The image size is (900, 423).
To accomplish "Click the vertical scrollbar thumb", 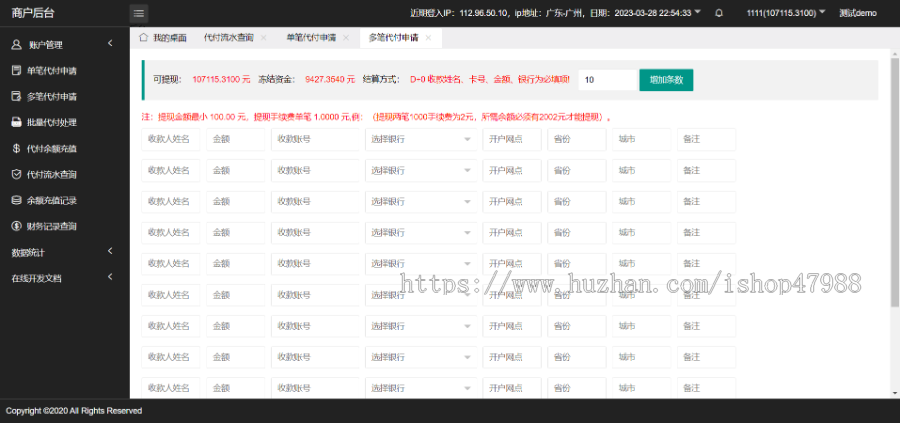I will click(895, 181).
